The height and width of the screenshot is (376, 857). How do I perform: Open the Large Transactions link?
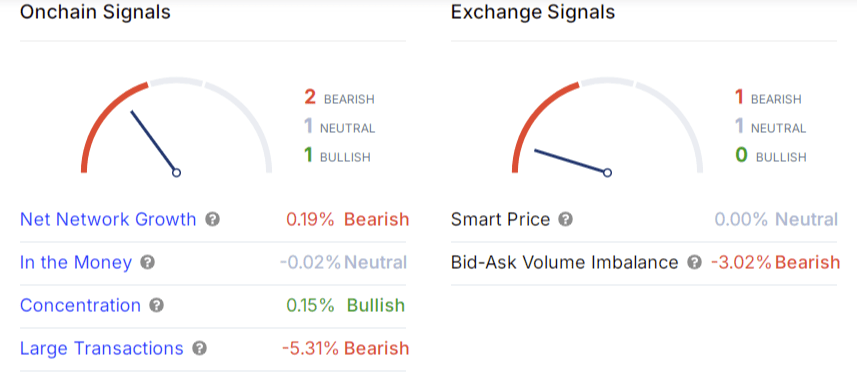[x=102, y=348]
